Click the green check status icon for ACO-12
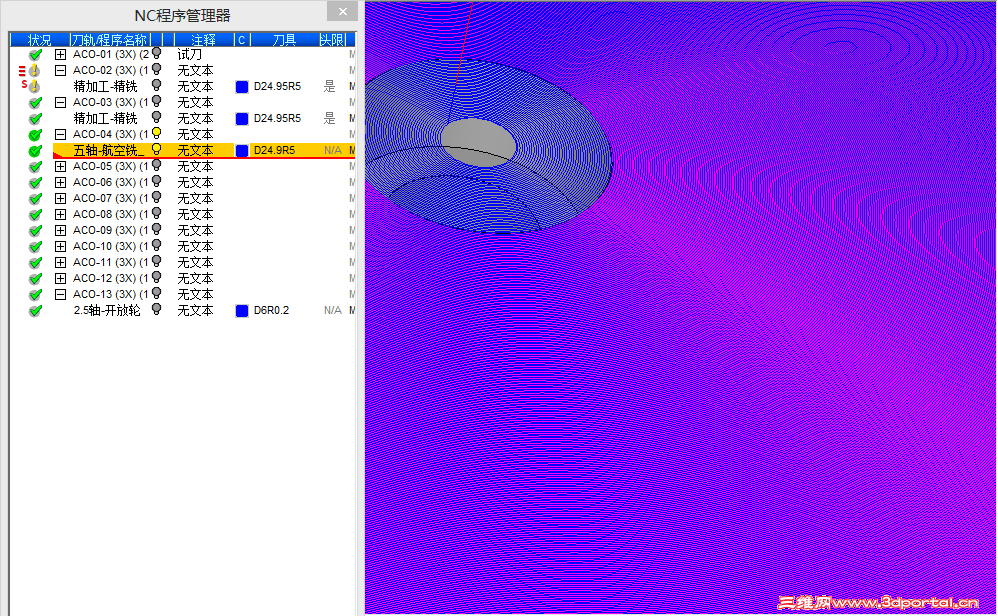 click(x=36, y=279)
